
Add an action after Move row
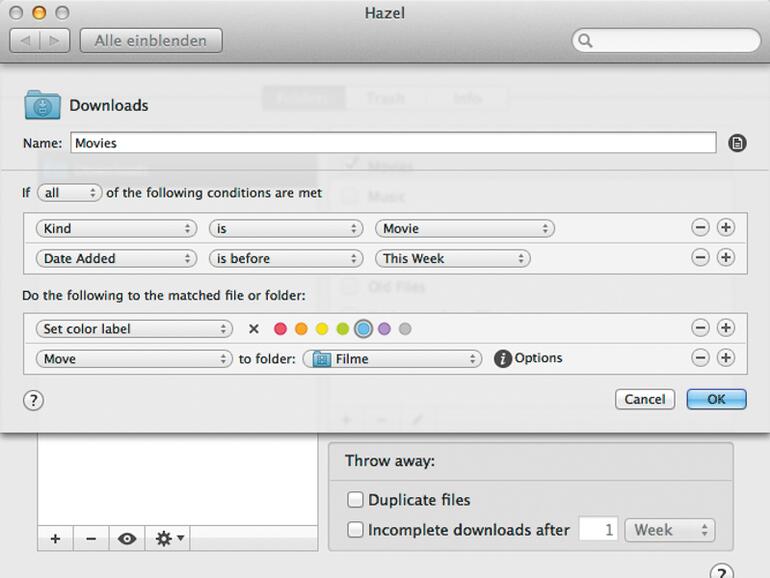point(726,358)
